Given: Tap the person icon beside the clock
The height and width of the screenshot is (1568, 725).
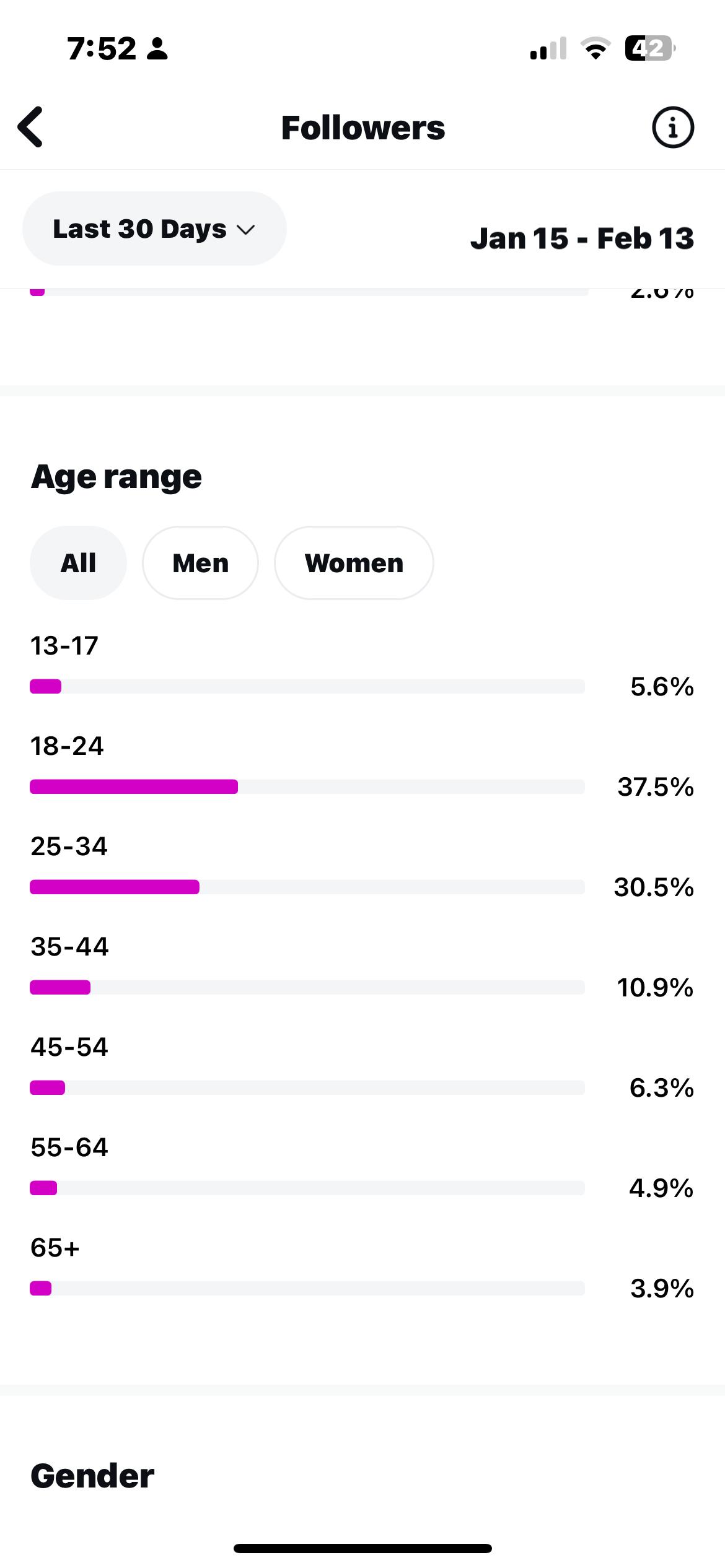Looking at the screenshot, I should coord(157,48).
